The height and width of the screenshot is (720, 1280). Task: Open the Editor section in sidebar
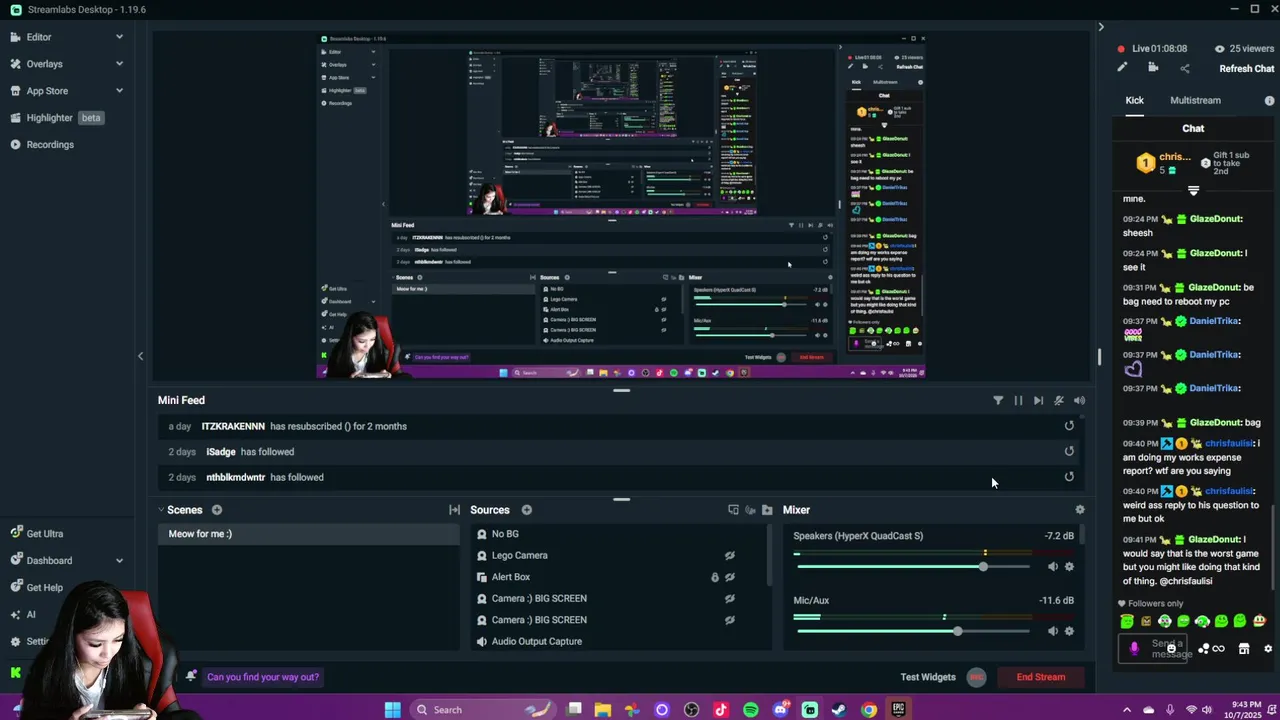tap(39, 37)
